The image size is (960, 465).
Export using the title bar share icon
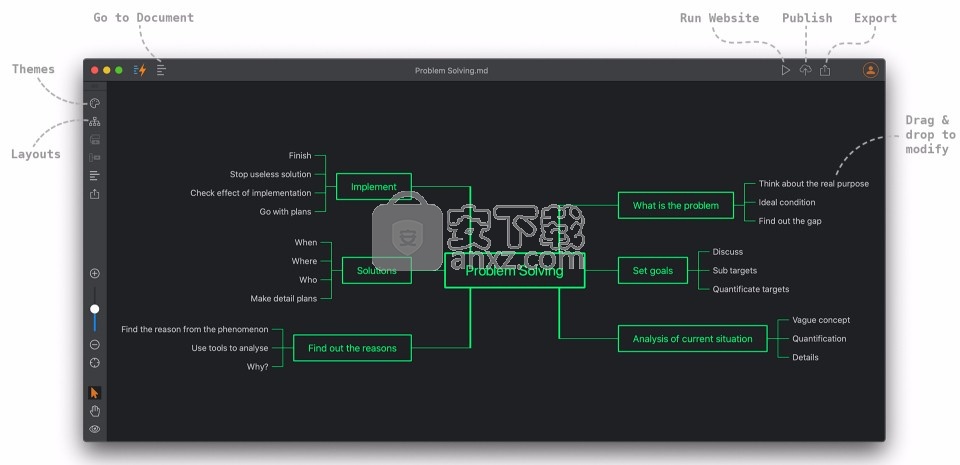coord(825,70)
